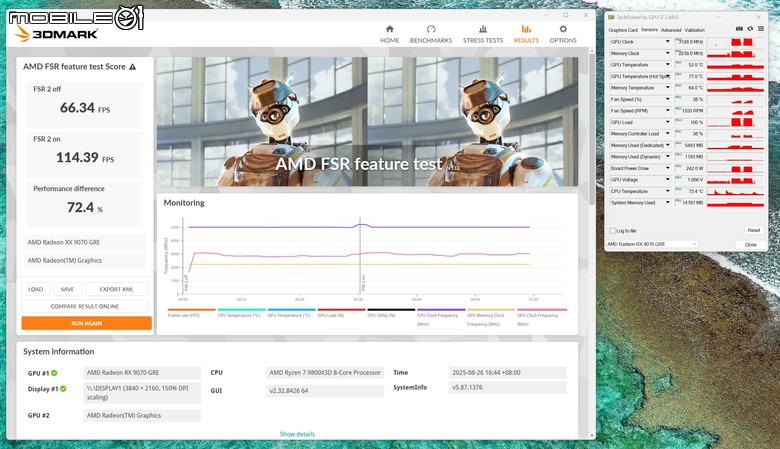Open BENCHMARKS via the gauge icon

tap(431, 29)
